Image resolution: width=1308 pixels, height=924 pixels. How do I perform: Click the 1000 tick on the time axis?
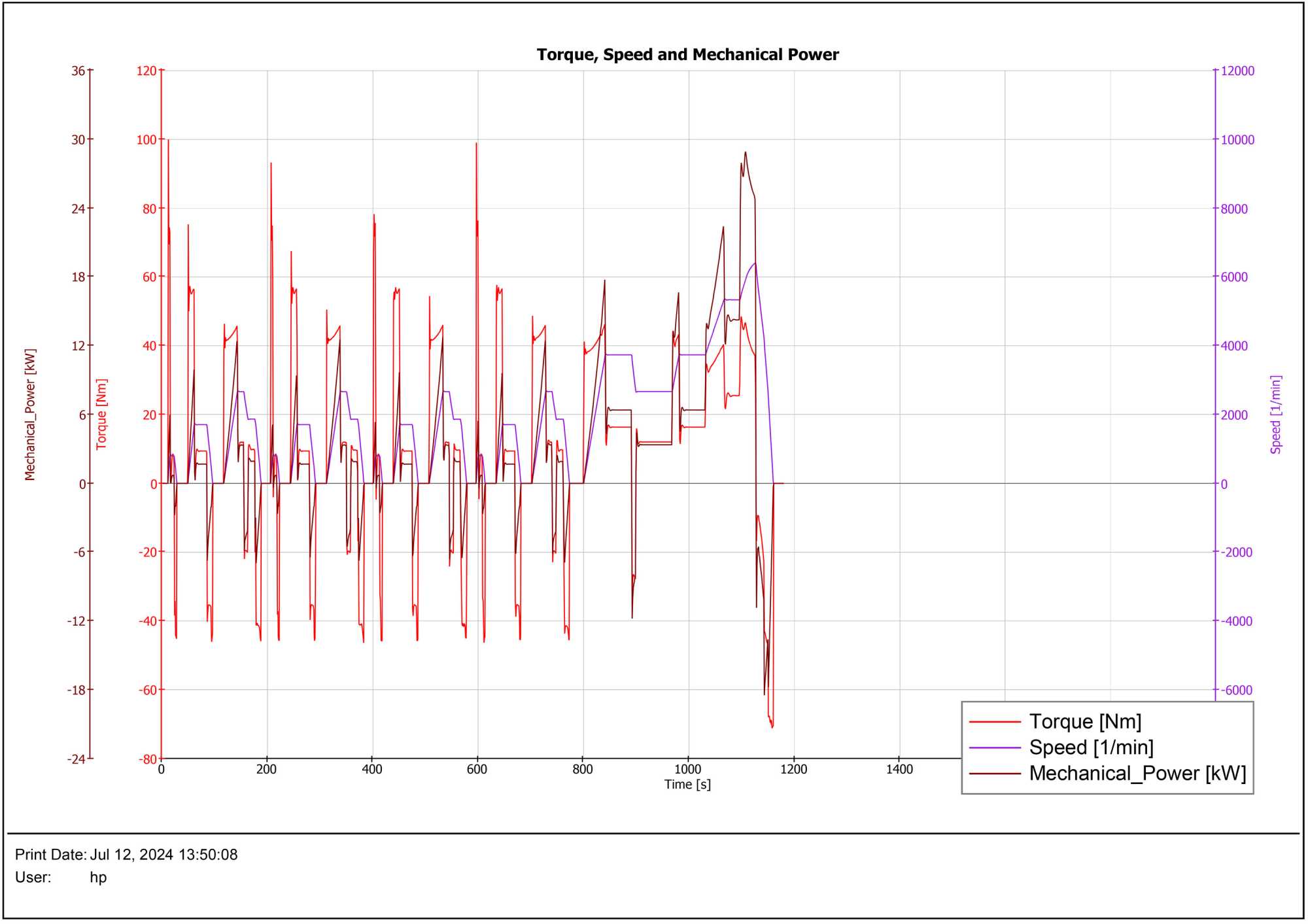pyautogui.click(x=688, y=770)
